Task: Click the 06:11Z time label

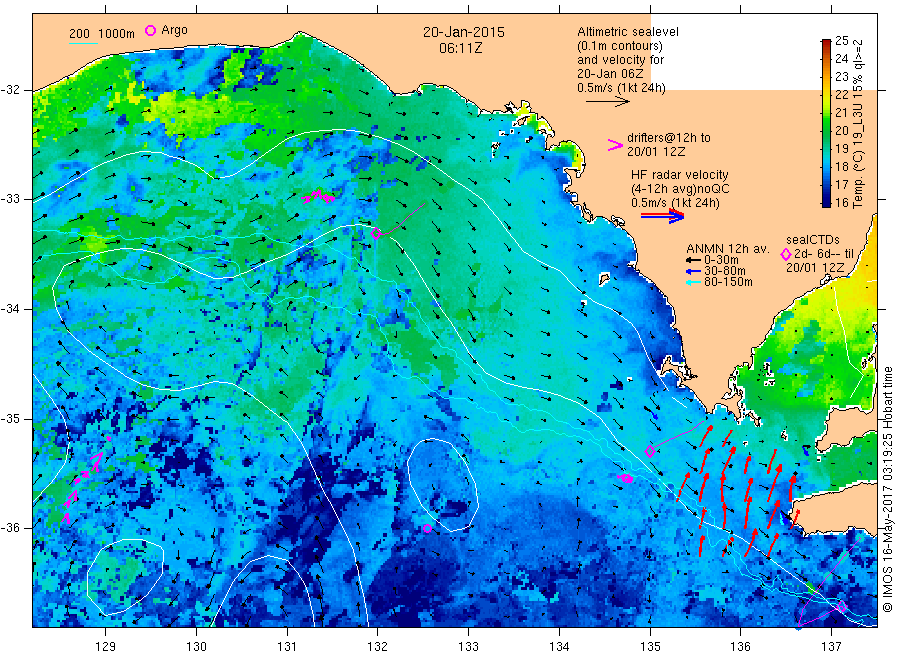Action: coord(460,48)
